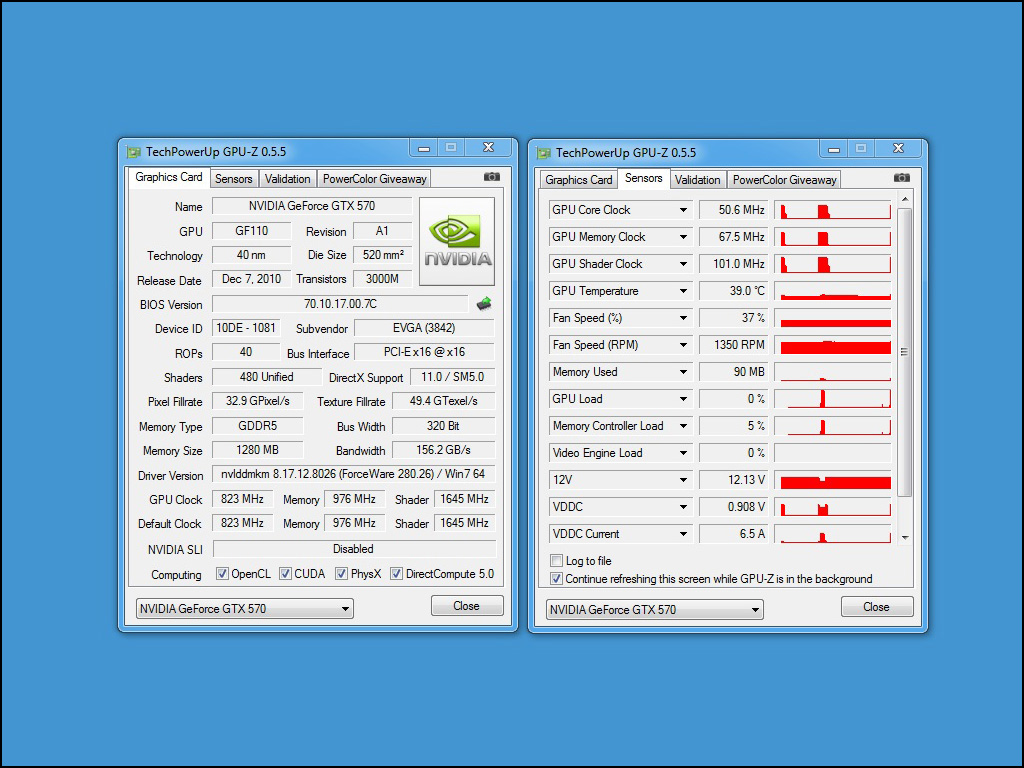The width and height of the screenshot is (1024, 768).
Task: Open GPU Shader Clock sensor dropdown
Action: [683, 264]
